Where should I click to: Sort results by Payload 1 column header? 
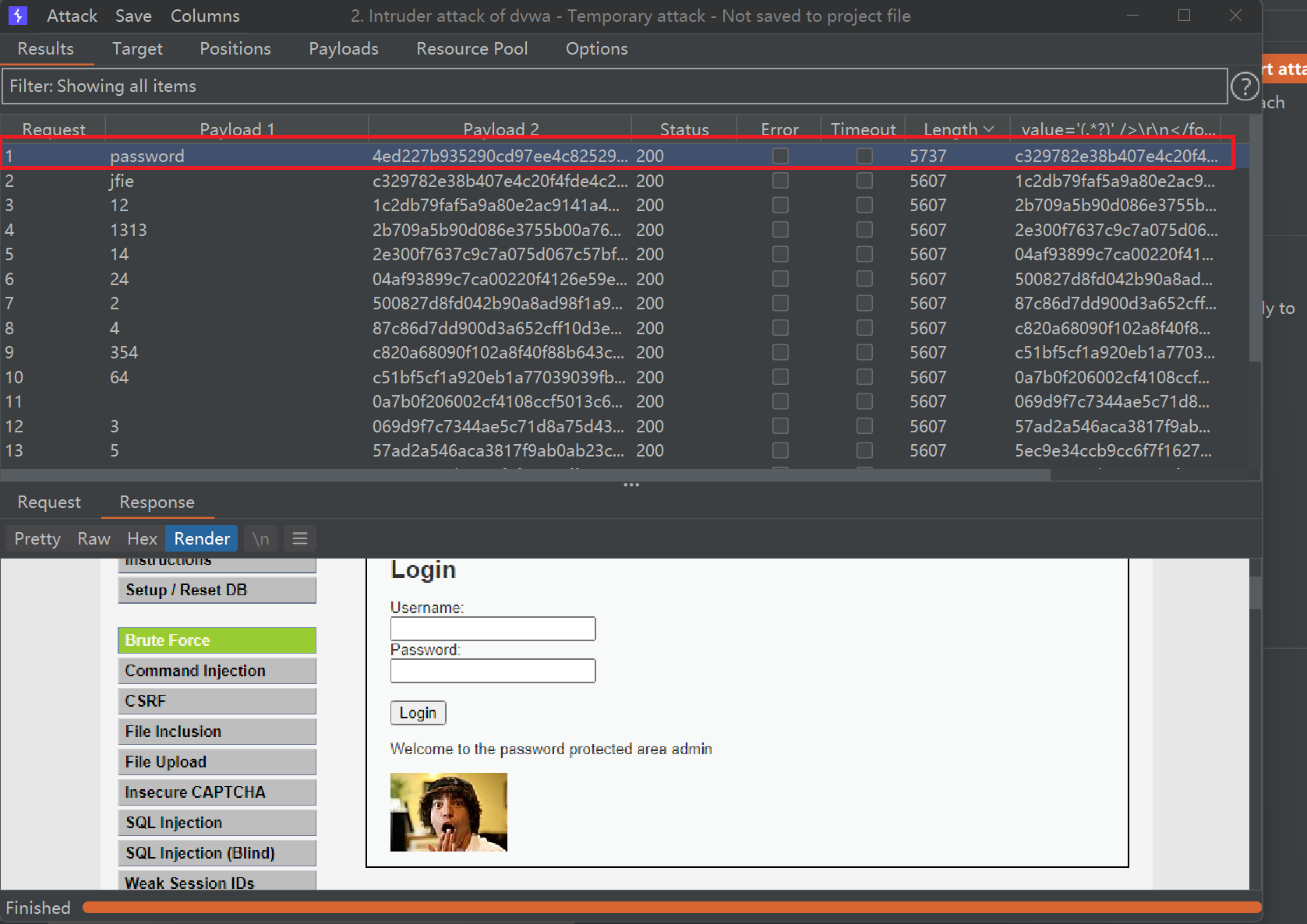237,129
